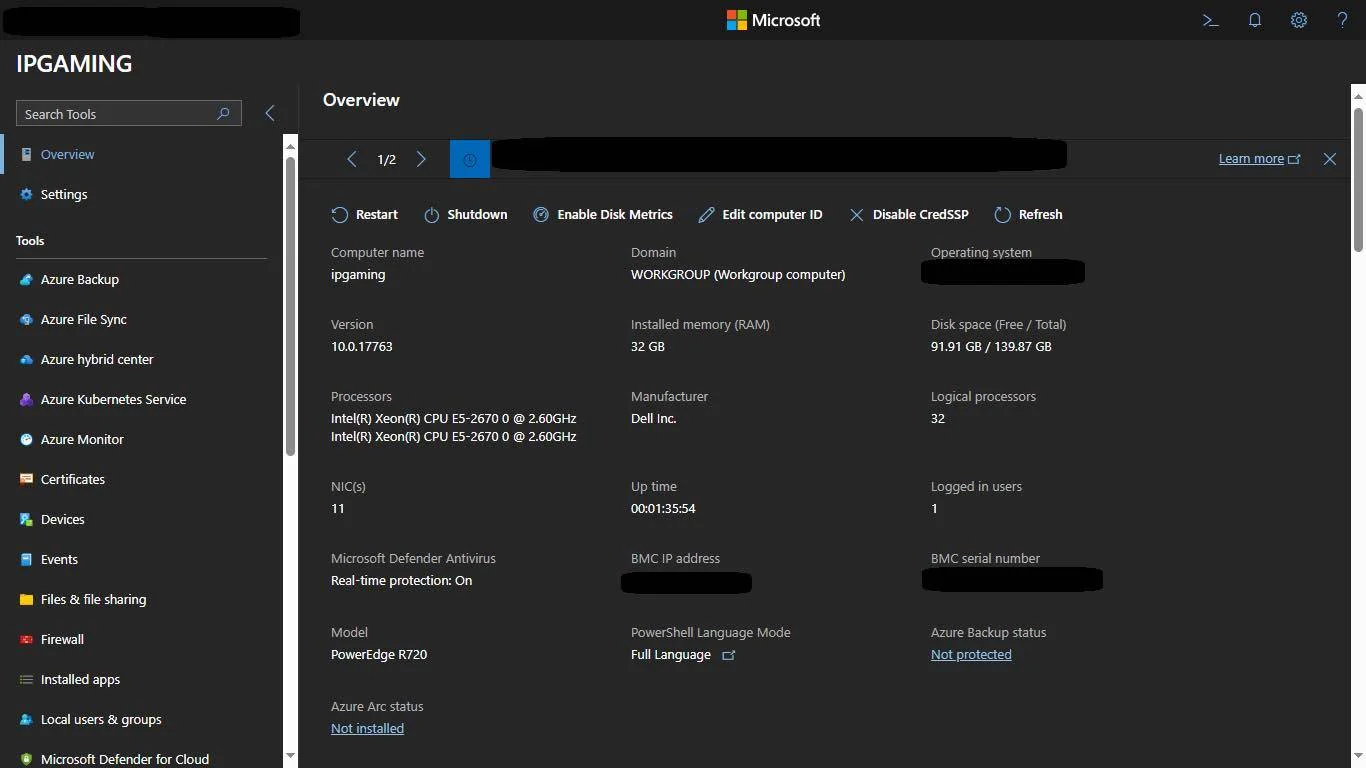Click the Microsoft logo in the header
The image size is (1366, 768).
773,20
